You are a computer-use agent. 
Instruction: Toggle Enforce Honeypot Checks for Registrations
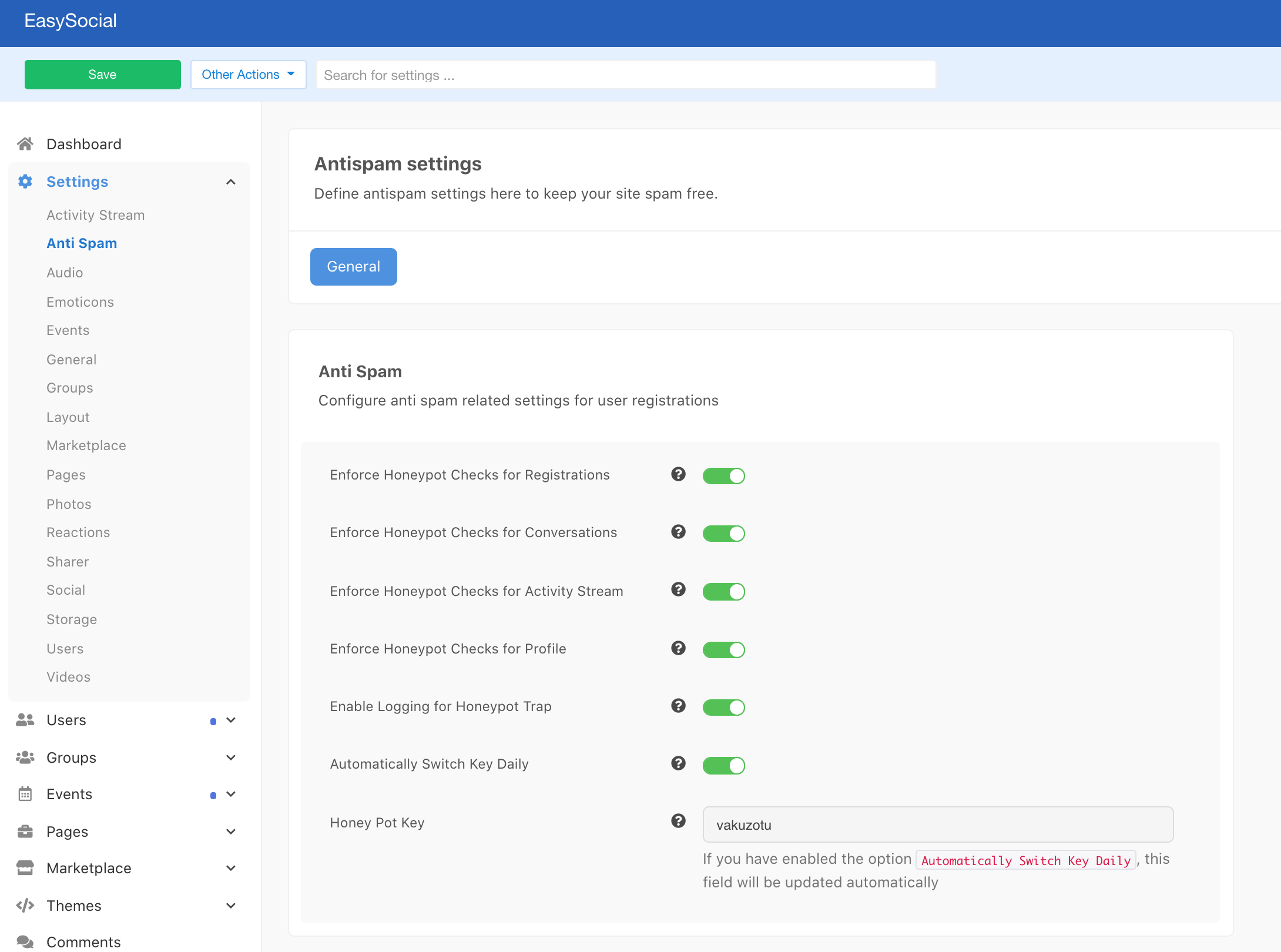724,475
